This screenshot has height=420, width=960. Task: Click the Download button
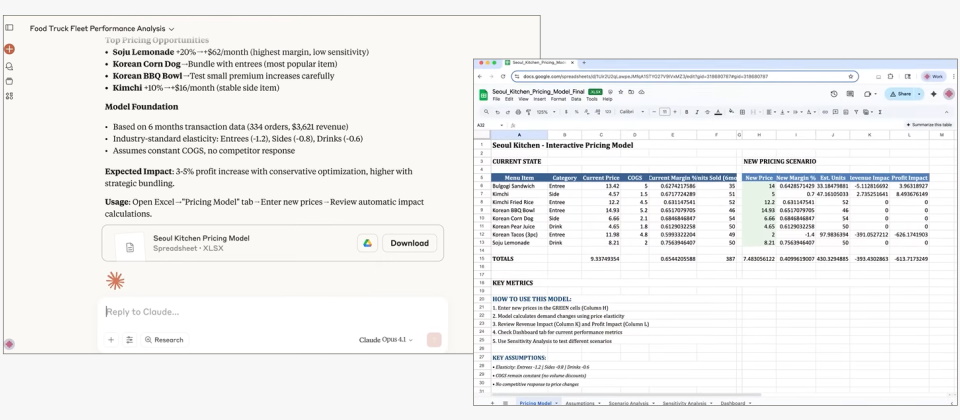(409, 243)
